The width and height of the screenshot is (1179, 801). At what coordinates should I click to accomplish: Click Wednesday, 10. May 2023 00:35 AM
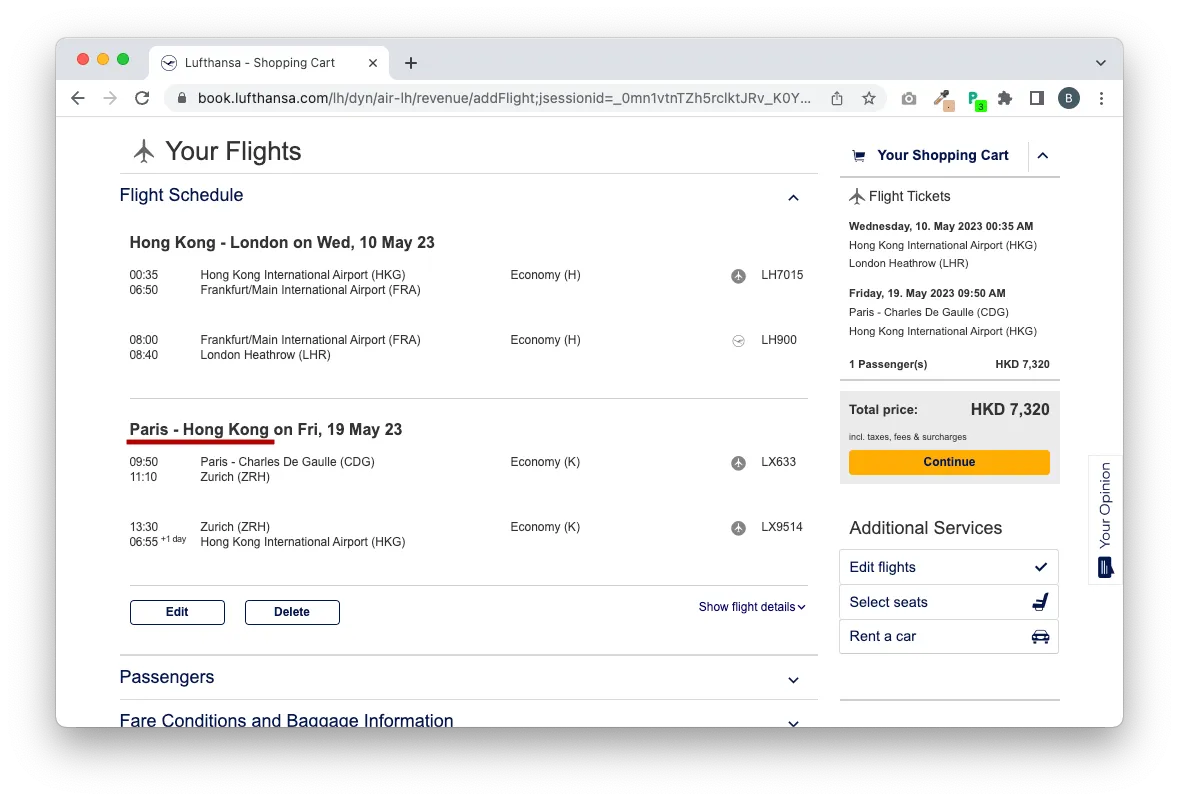[x=941, y=226]
